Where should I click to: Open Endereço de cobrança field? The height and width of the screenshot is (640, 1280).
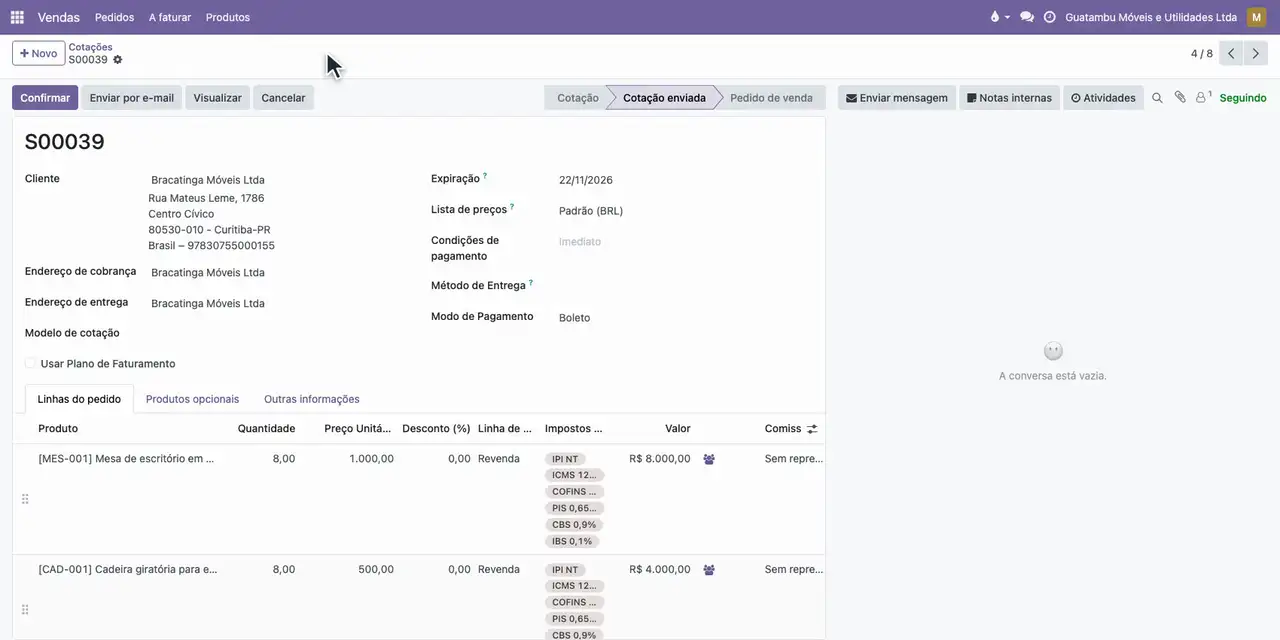(278, 273)
